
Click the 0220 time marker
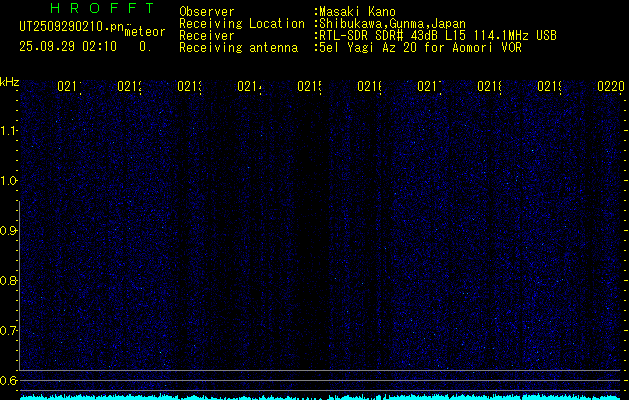click(x=611, y=86)
